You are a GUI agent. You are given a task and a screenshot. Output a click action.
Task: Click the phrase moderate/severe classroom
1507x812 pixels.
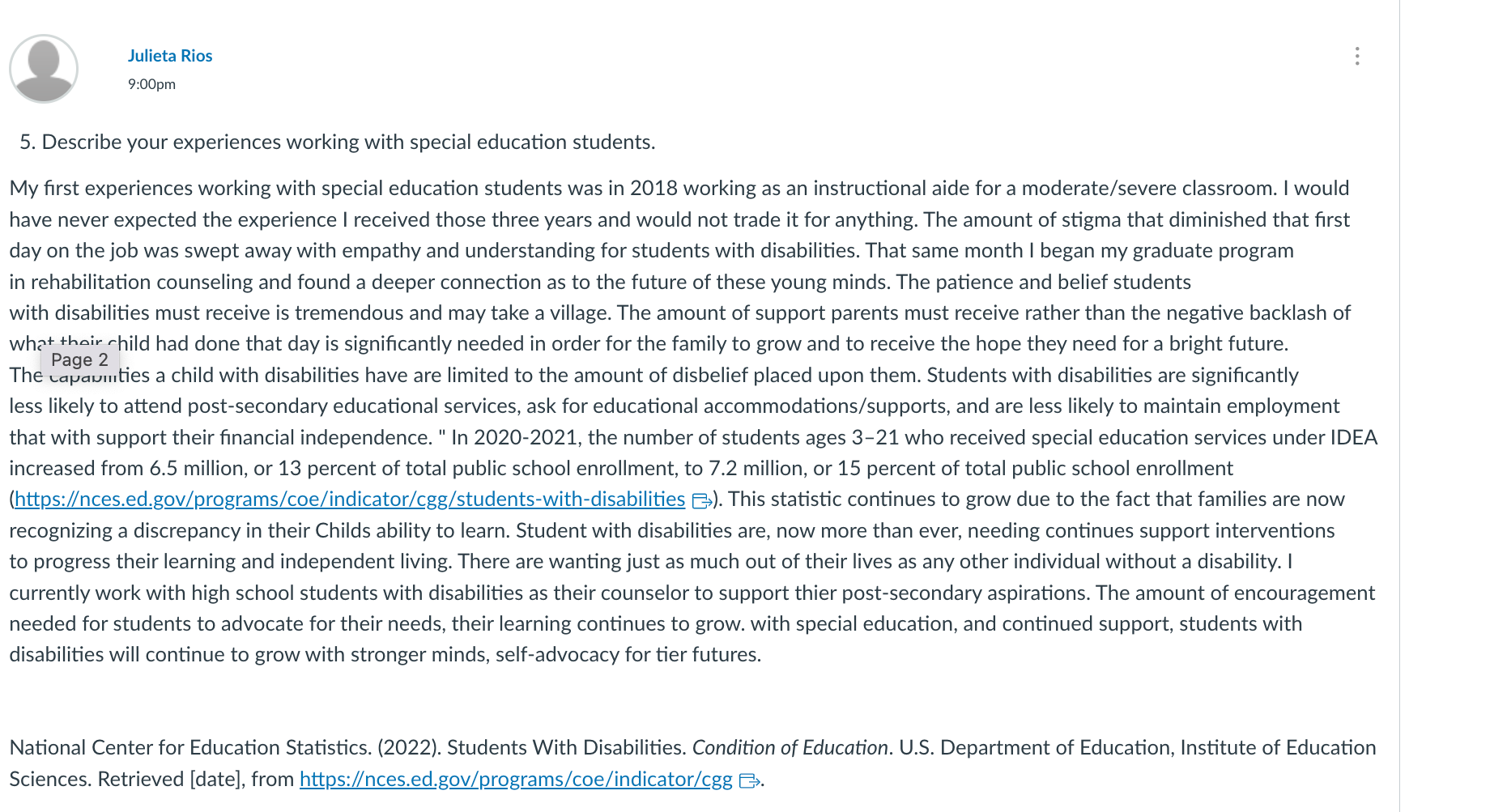click(1149, 189)
